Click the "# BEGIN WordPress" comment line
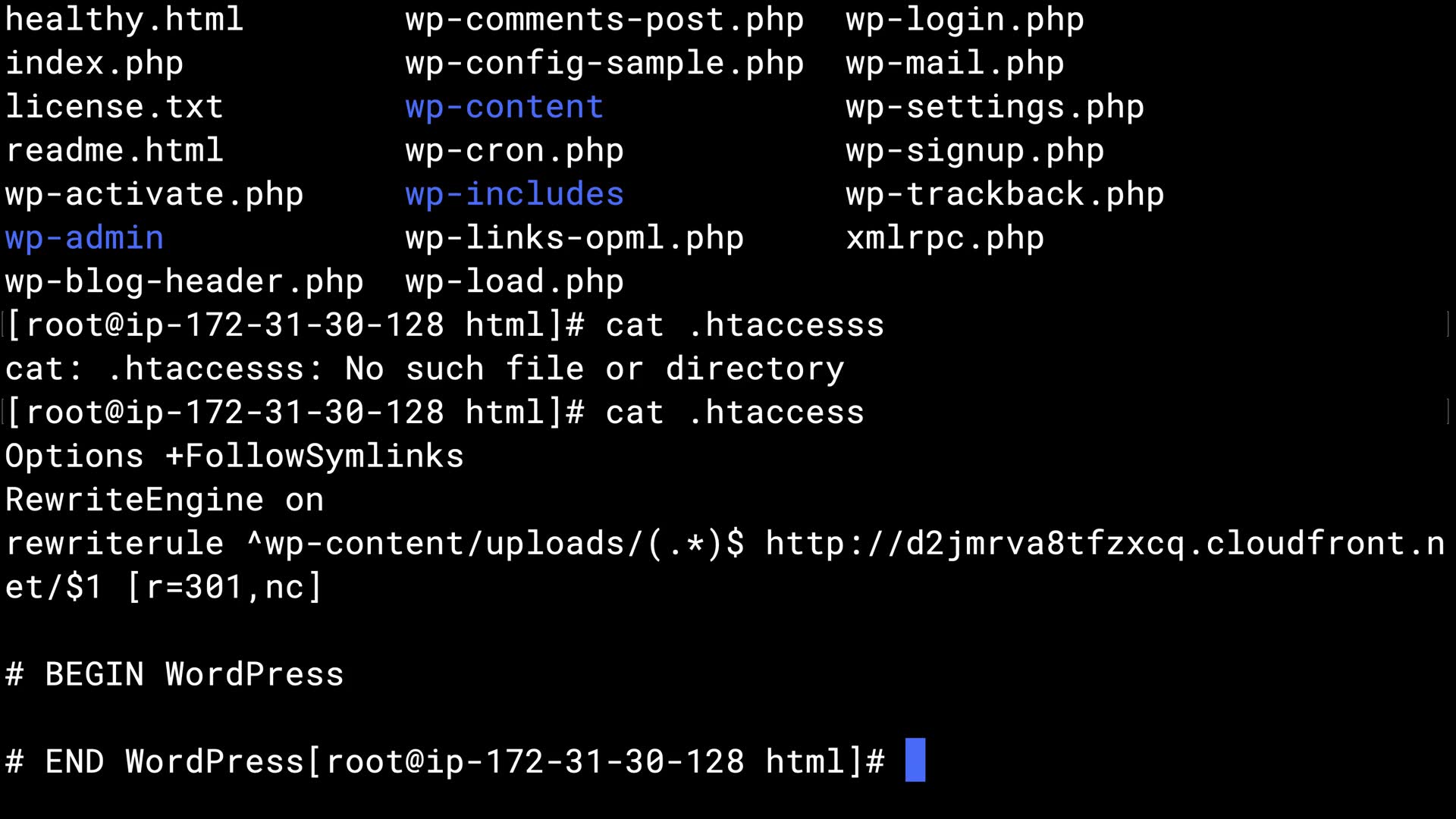Screen dimensions: 1456x819 [x=174, y=675]
